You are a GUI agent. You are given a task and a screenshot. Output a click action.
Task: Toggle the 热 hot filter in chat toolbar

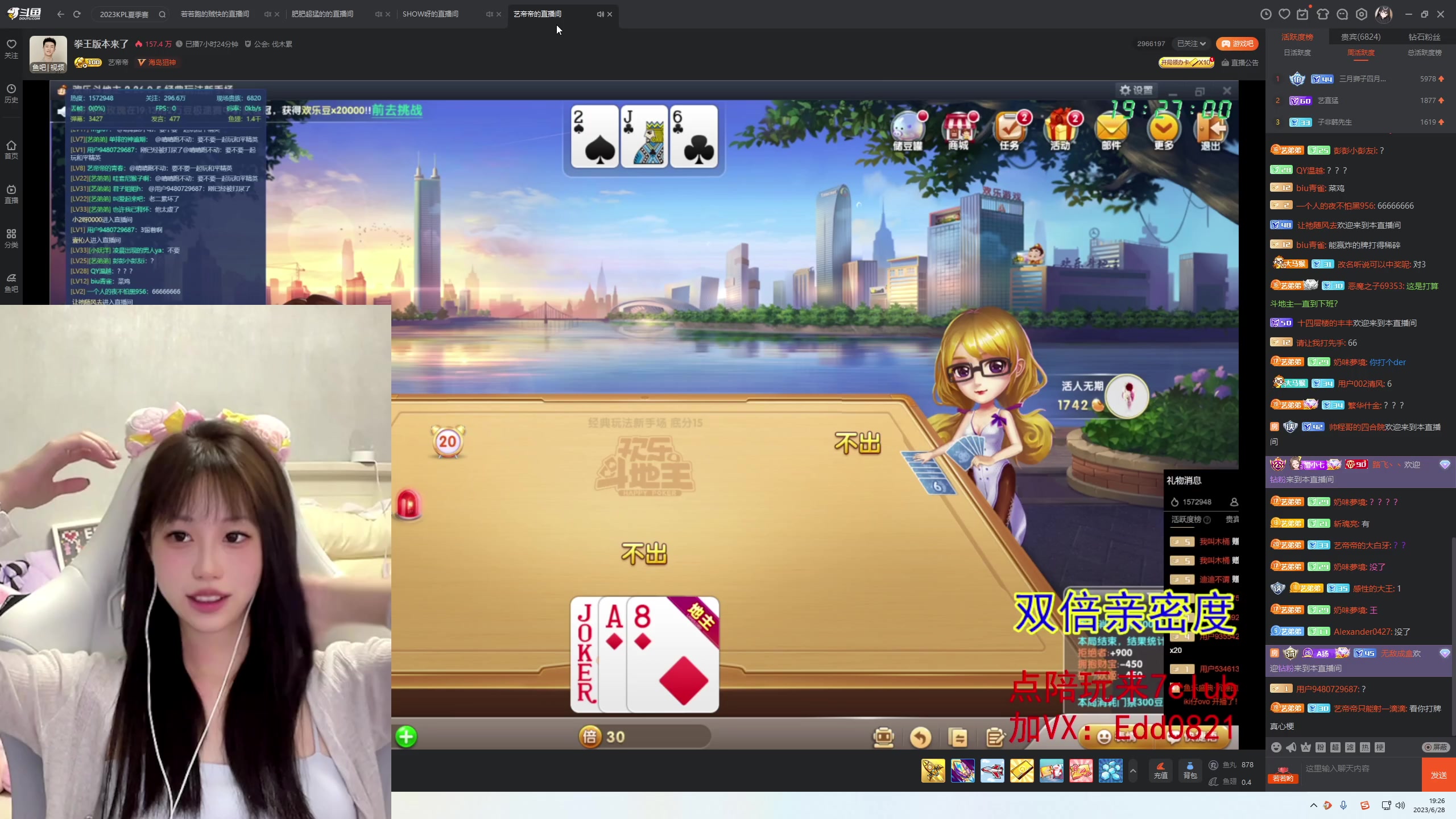click(x=1365, y=747)
